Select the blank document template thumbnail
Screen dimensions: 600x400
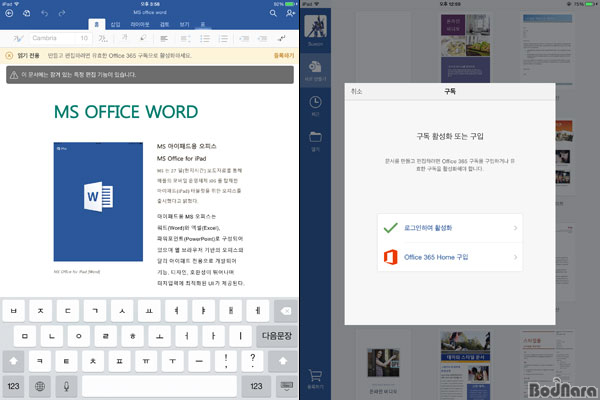pos(383,48)
